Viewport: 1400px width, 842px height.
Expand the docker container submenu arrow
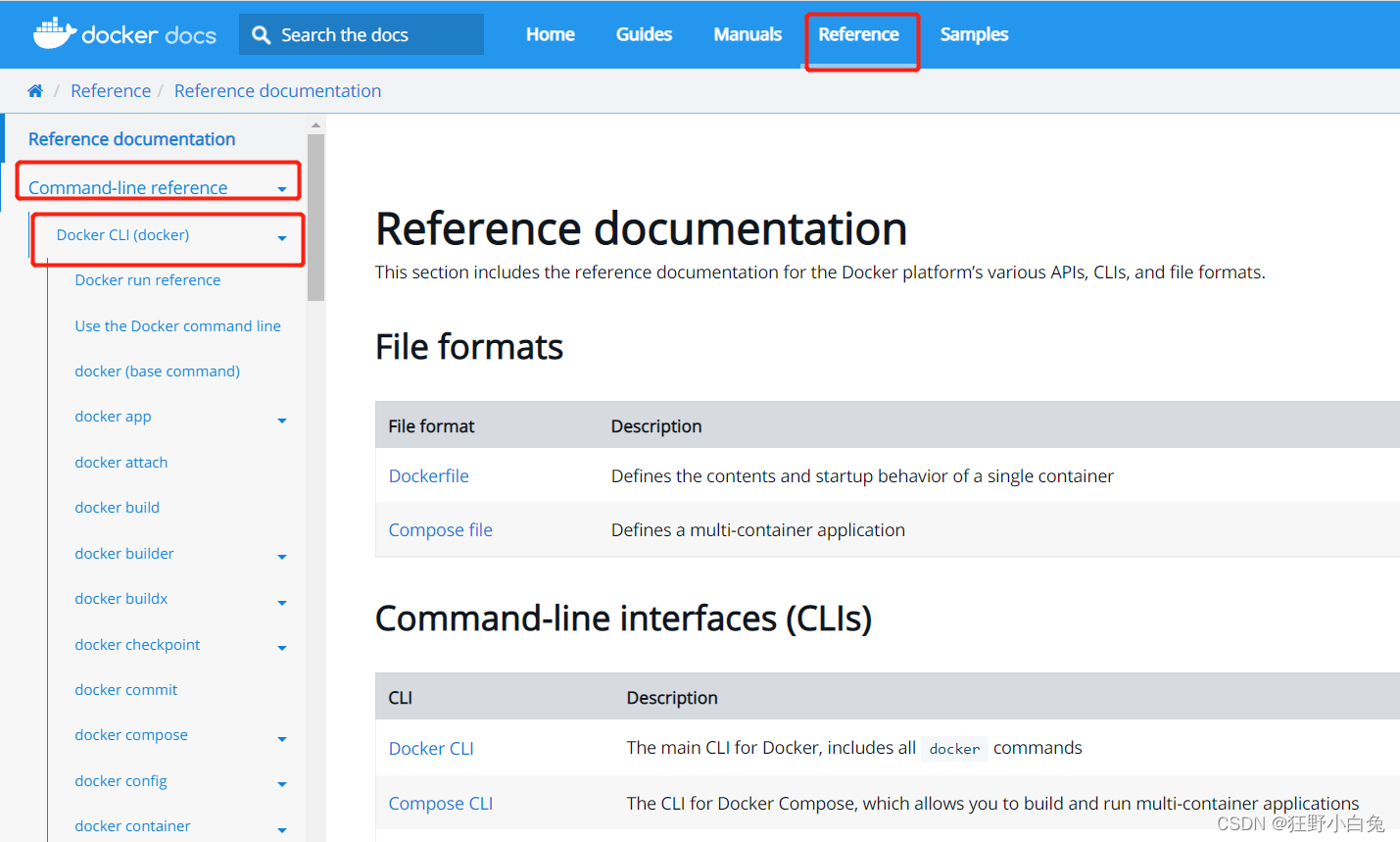pos(282,830)
